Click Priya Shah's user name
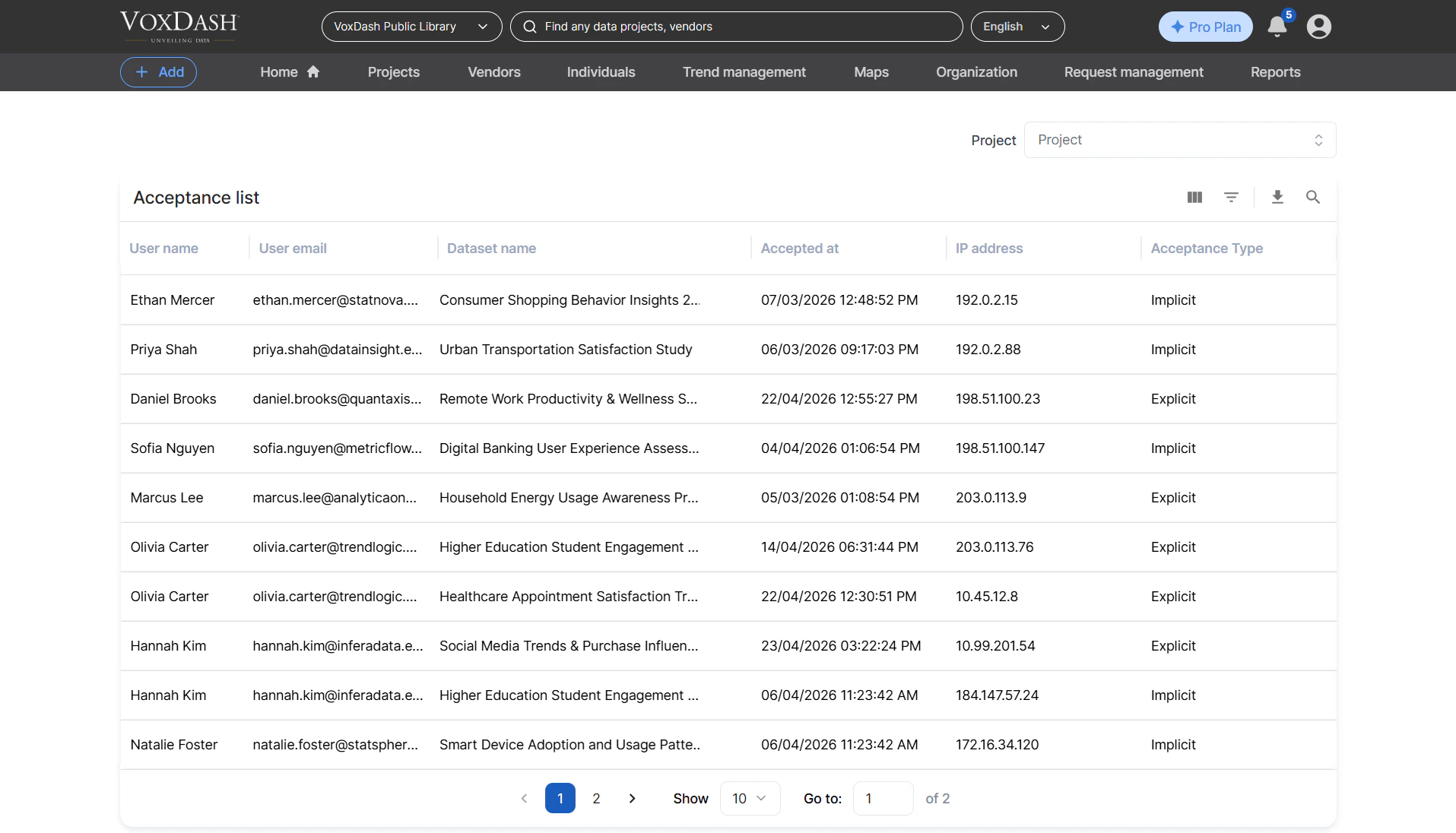Viewport: 1456px width, 833px height. pyautogui.click(x=163, y=350)
